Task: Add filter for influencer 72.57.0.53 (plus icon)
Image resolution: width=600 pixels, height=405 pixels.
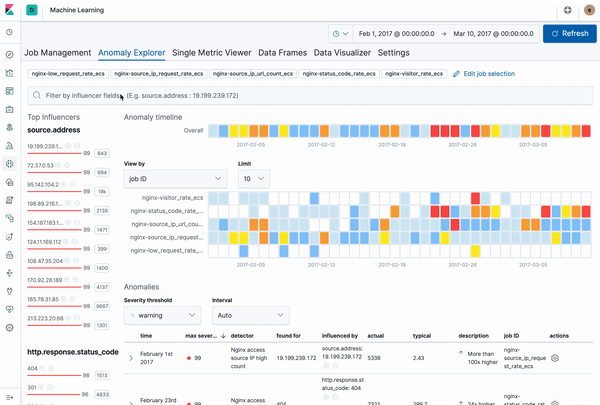Action: pyautogui.click(x=58, y=165)
